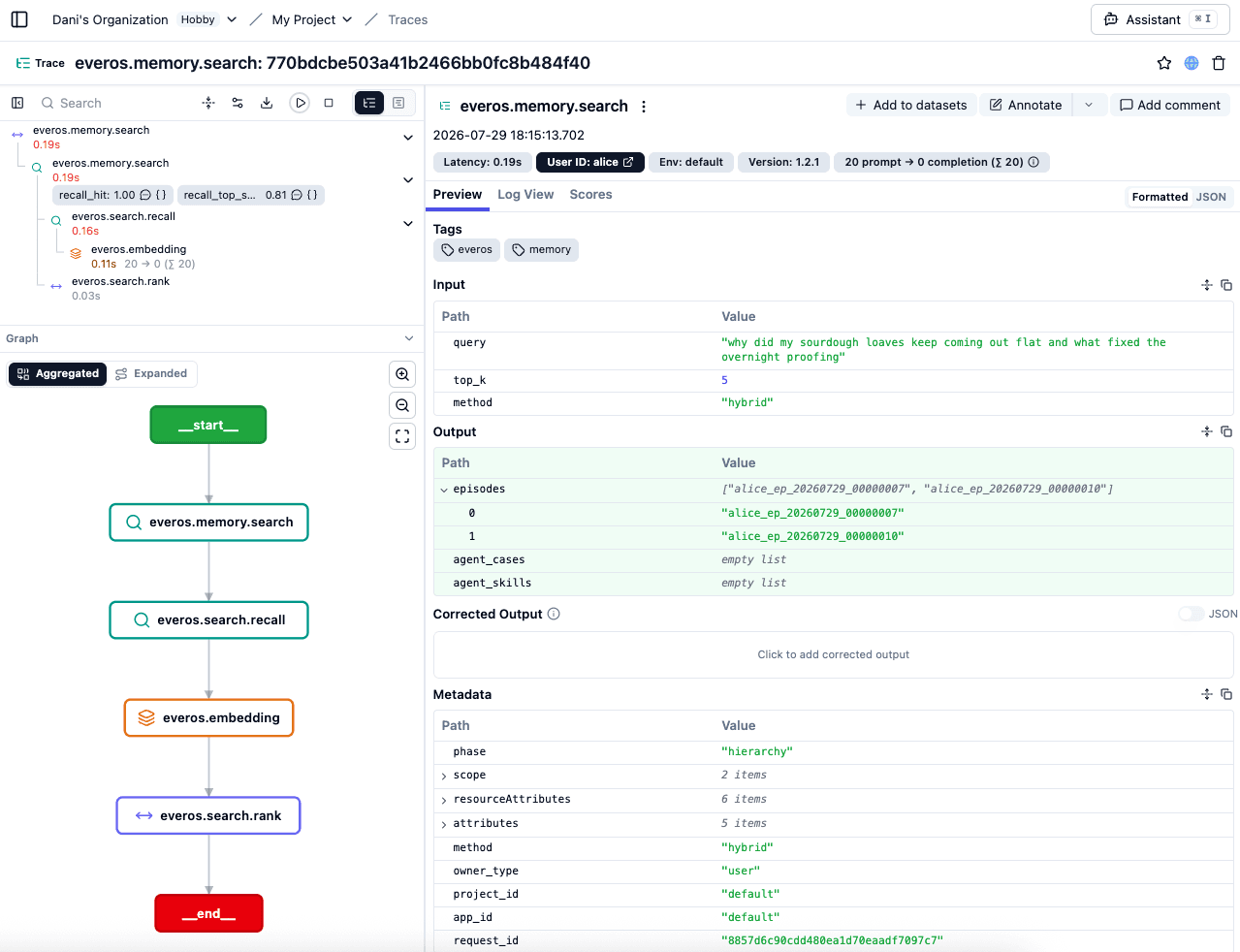Viewport: 1240px width, 952px height.
Task: Click Add to datasets button
Action: pos(910,105)
